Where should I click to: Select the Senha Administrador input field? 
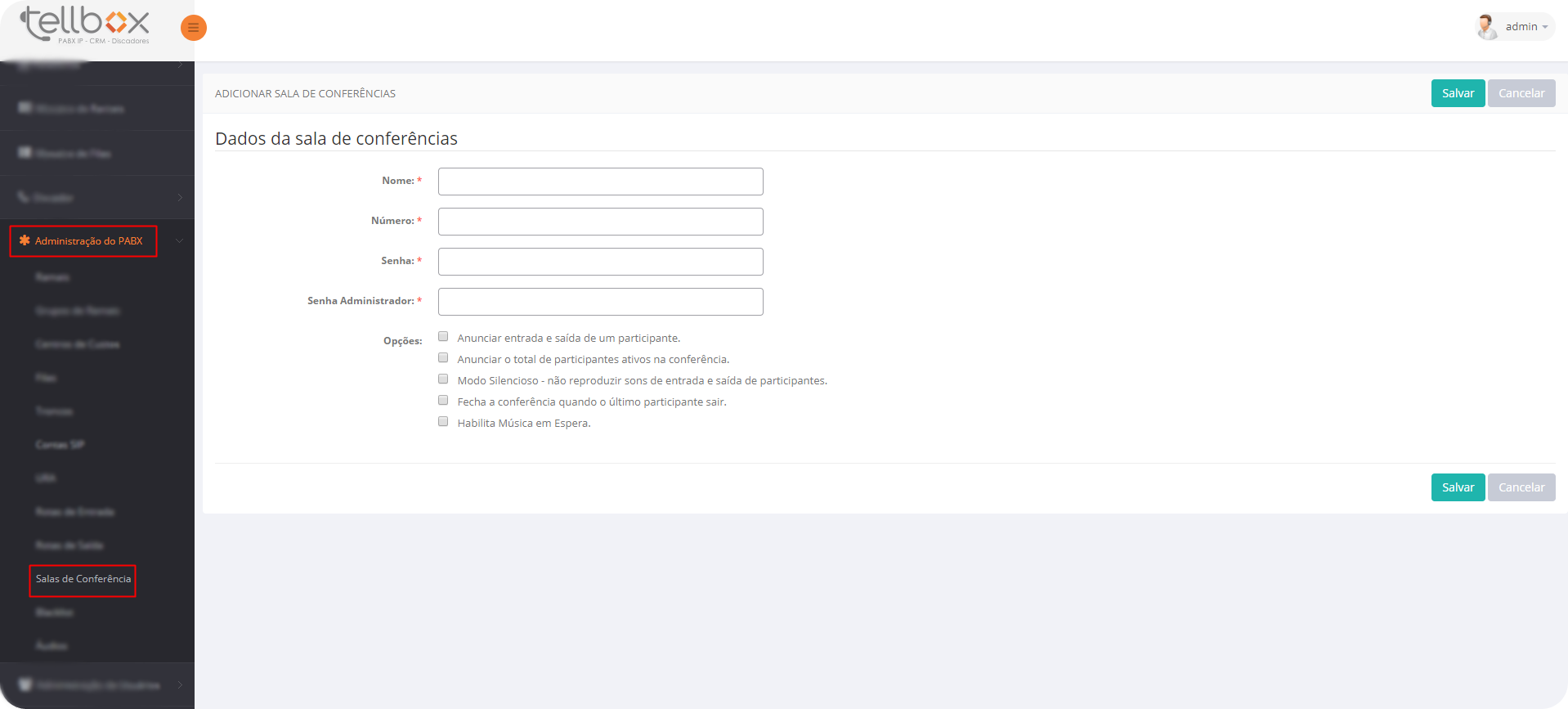click(x=600, y=302)
